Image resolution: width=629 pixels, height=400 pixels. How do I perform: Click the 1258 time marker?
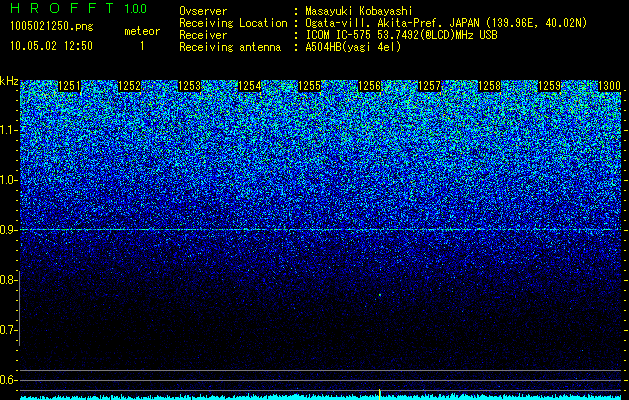[x=489, y=86]
